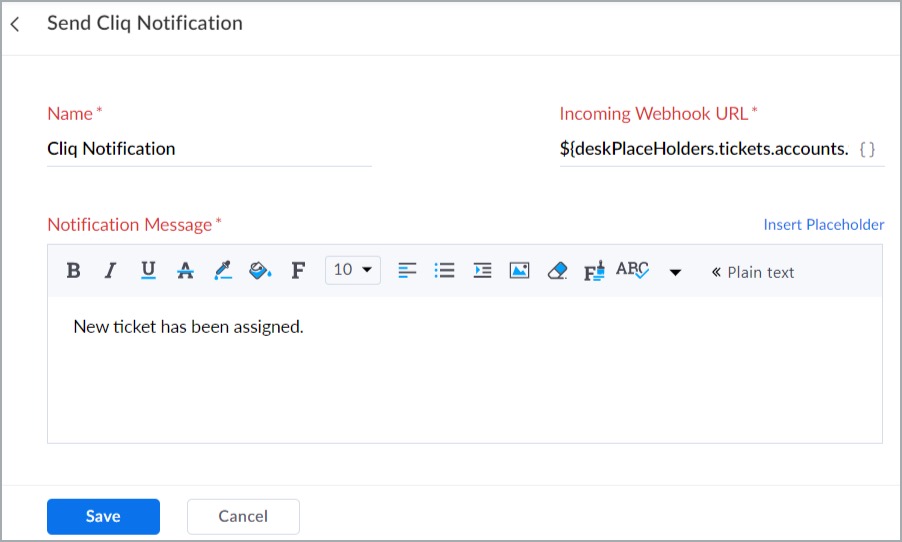902x542 pixels.
Task: Open the font color picker tool
Action: tap(223, 270)
